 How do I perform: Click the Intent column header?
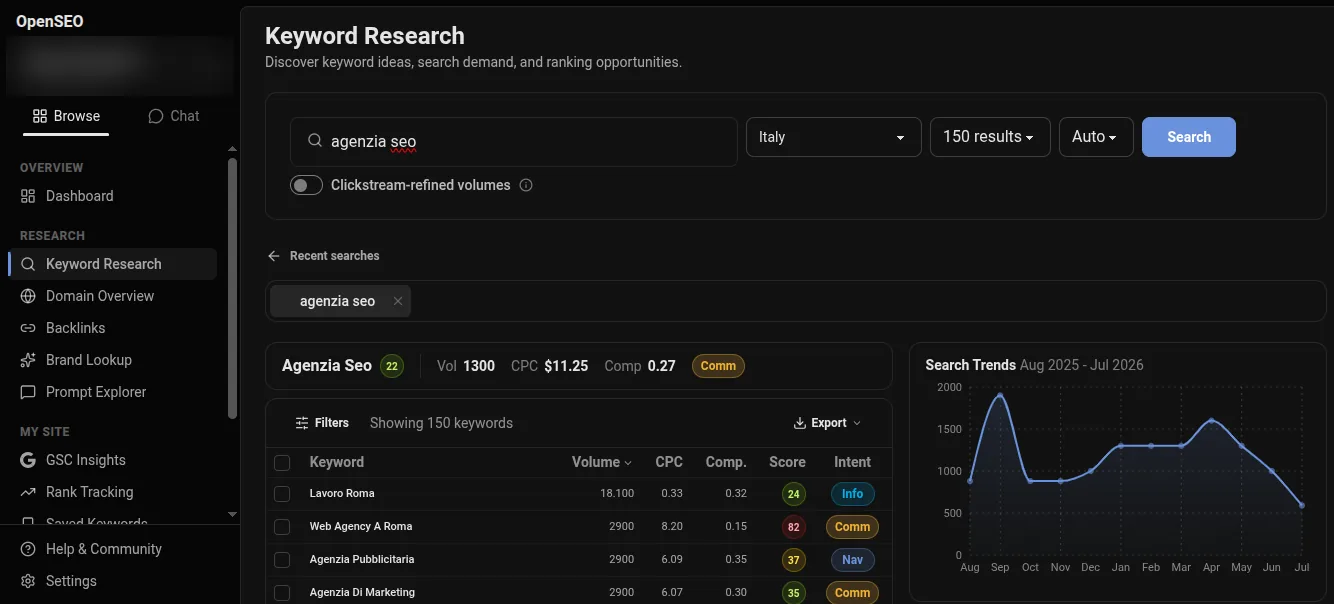pyautogui.click(x=852, y=462)
